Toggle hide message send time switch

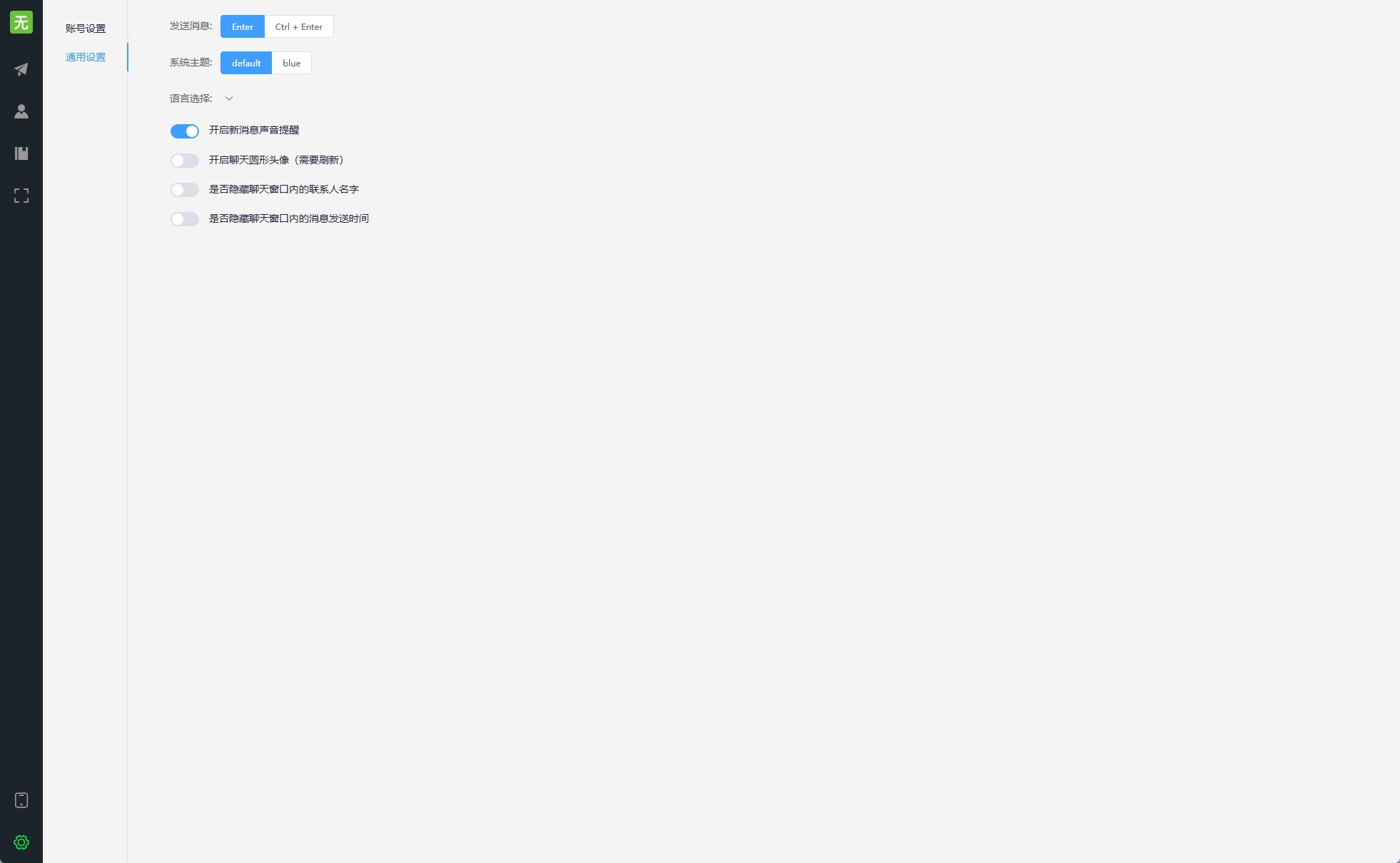click(184, 219)
